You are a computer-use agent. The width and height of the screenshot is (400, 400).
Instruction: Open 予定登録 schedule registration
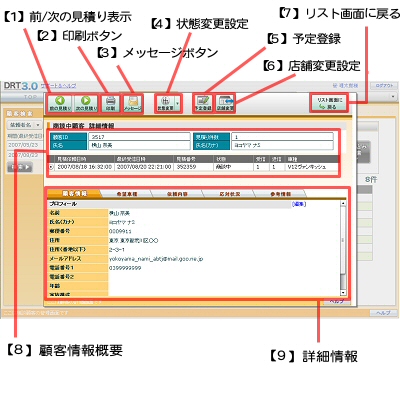pyautogui.click(x=203, y=104)
